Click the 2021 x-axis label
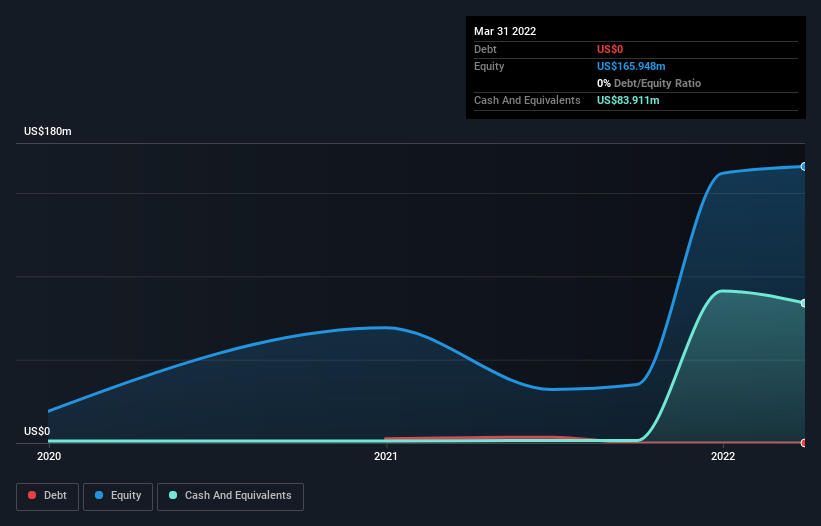This screenshot has height=526, width=821. coord(386,456)
